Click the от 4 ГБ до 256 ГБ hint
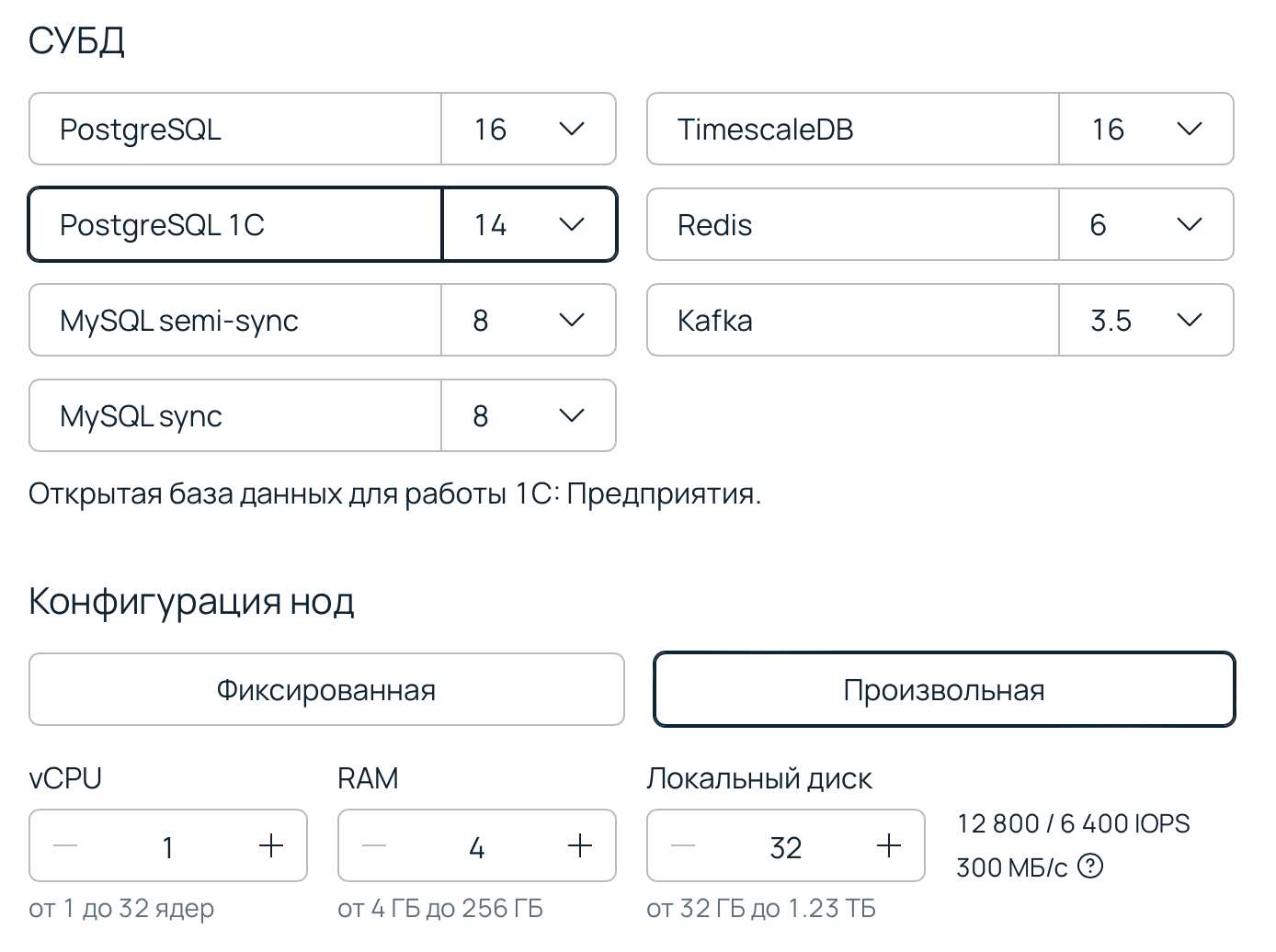Screen dimensions: 1276x952 [440, 909]
